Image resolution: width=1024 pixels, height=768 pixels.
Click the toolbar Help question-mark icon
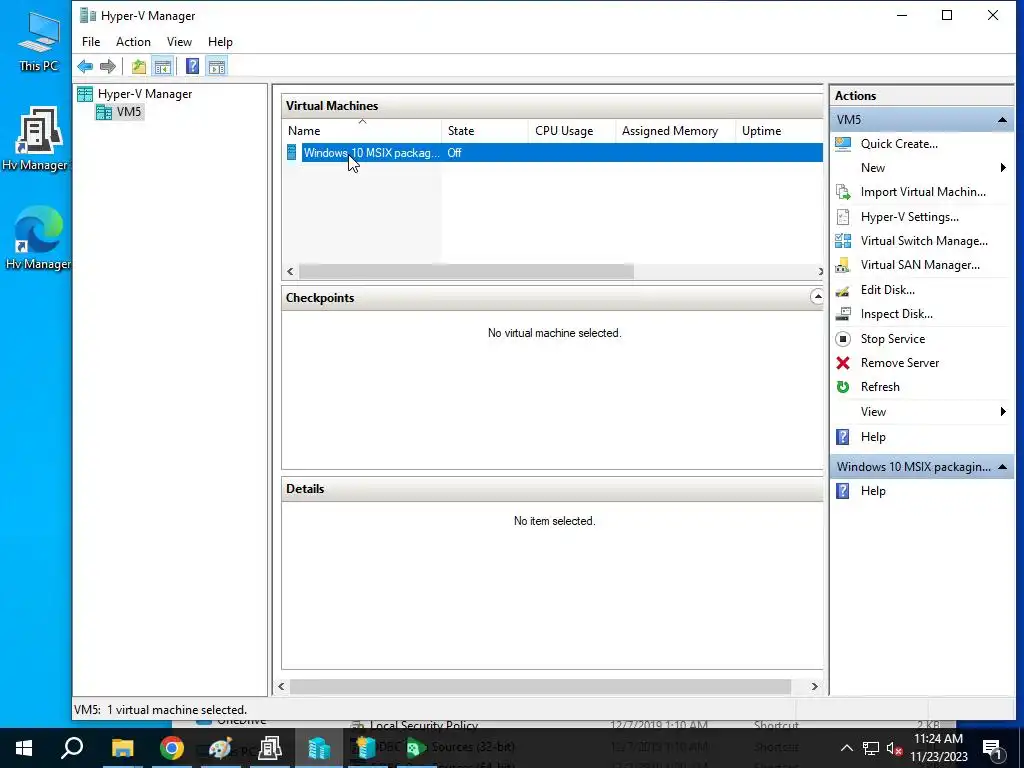(x=192, y=66)
